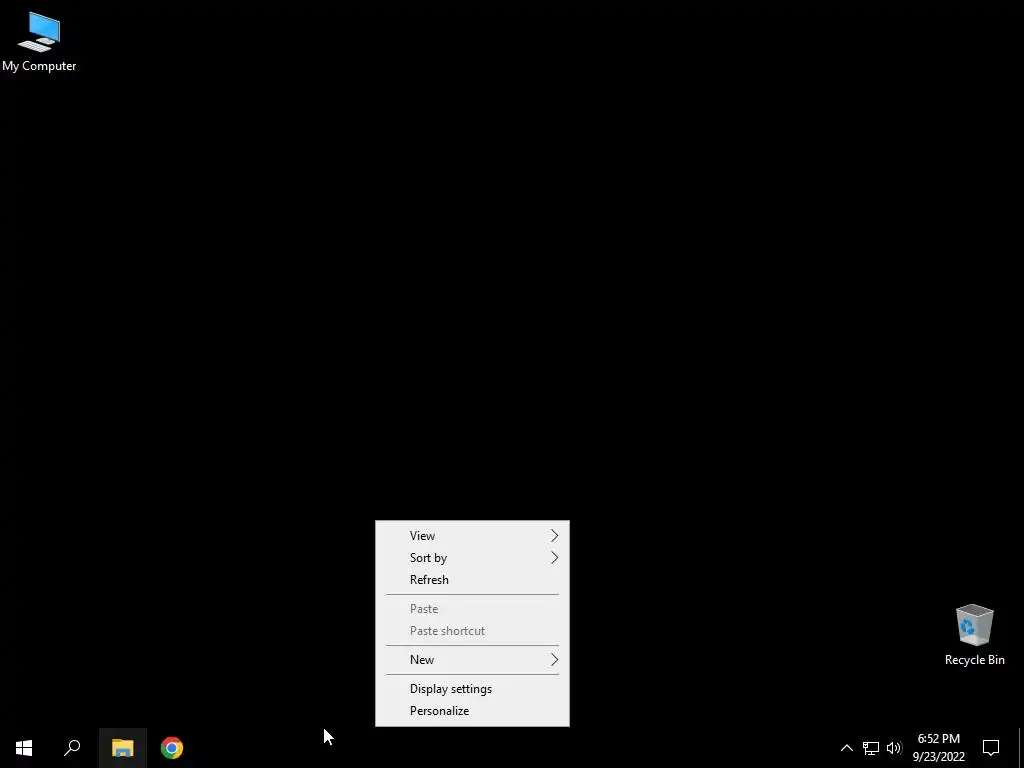Image resolution: width=1024 pixels, height=768 pixels.
Task: Open the taskbar search magnifier
Action: click(x=72, y=748)
